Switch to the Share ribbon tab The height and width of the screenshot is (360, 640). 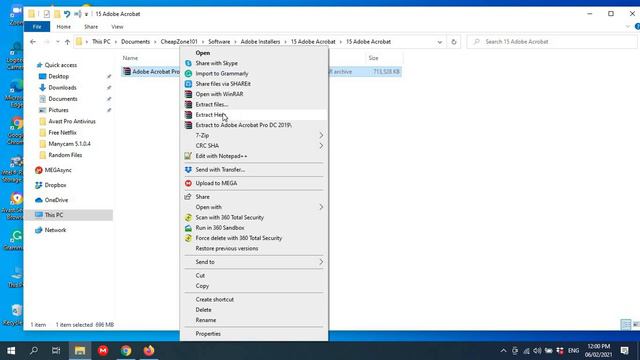pos(91,27)
